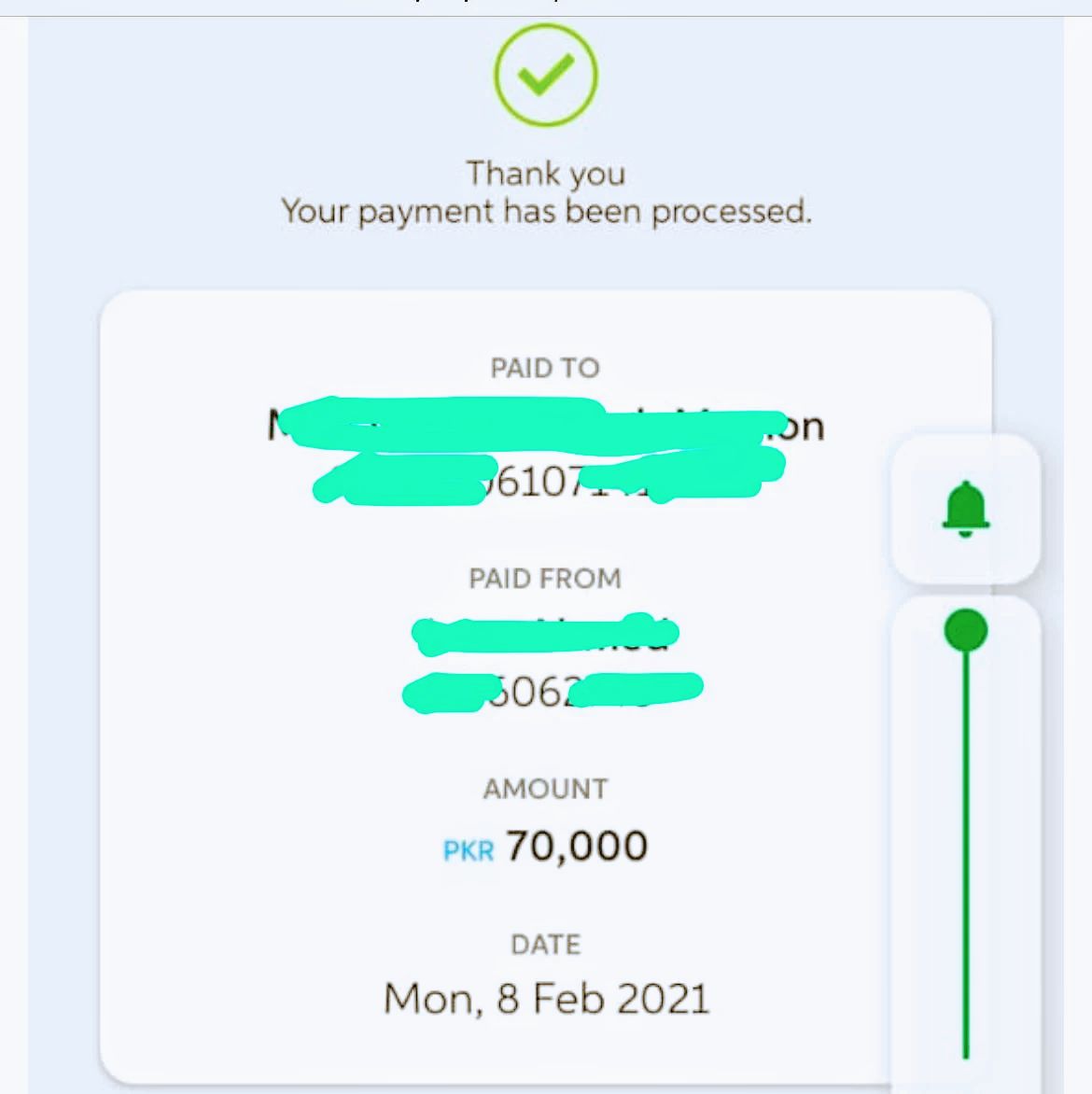Select the date Mon, 8 Feb 2021
The height and width of the screenshot is (1094, 1092).
click(546, 999)
